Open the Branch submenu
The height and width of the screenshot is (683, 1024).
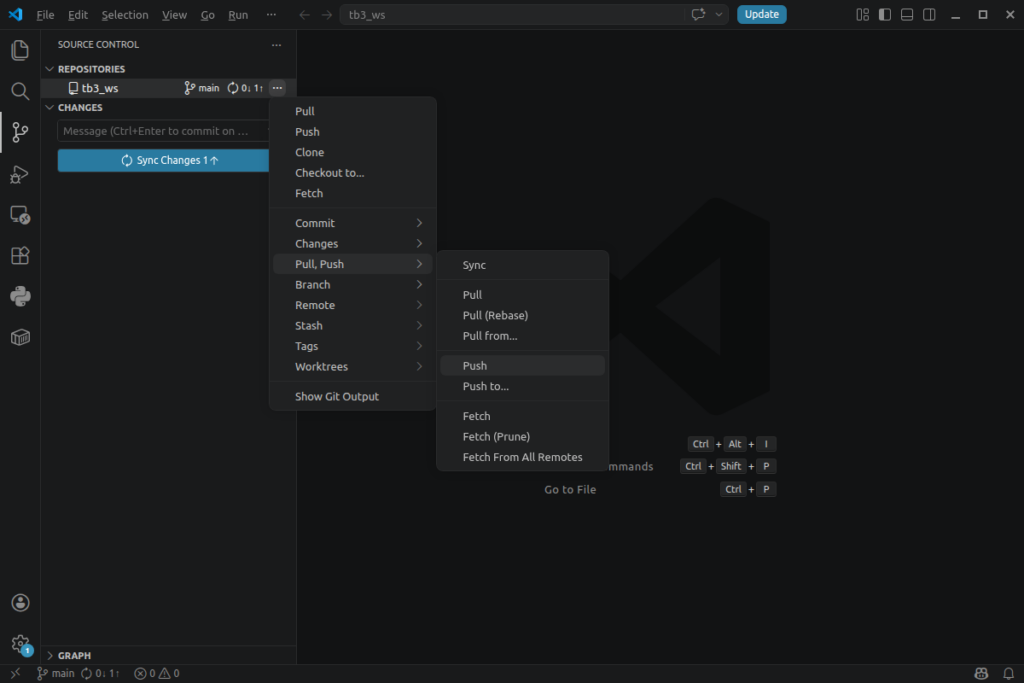coord(353,285)
